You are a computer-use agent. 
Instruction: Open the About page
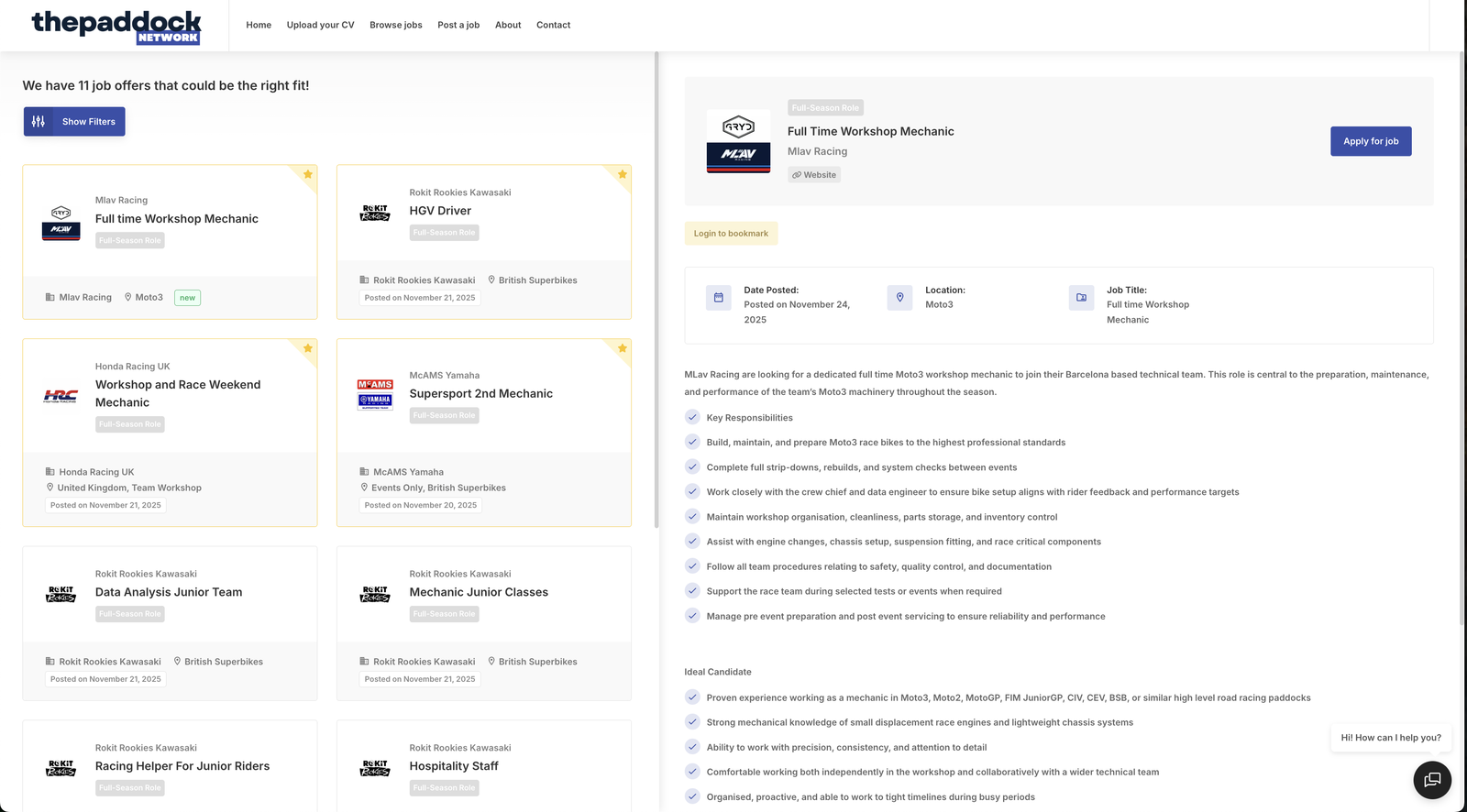(508, 25)
